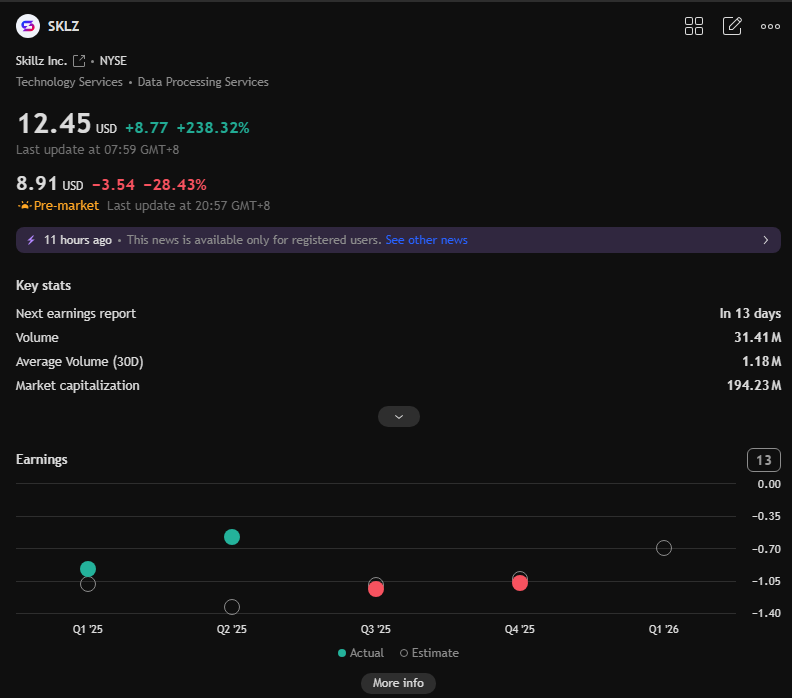Image resolution: width=792 pixels, height=698 pixels.
Task: Click the 8.91 pre-market price
Action: click(x=36, y=184)
